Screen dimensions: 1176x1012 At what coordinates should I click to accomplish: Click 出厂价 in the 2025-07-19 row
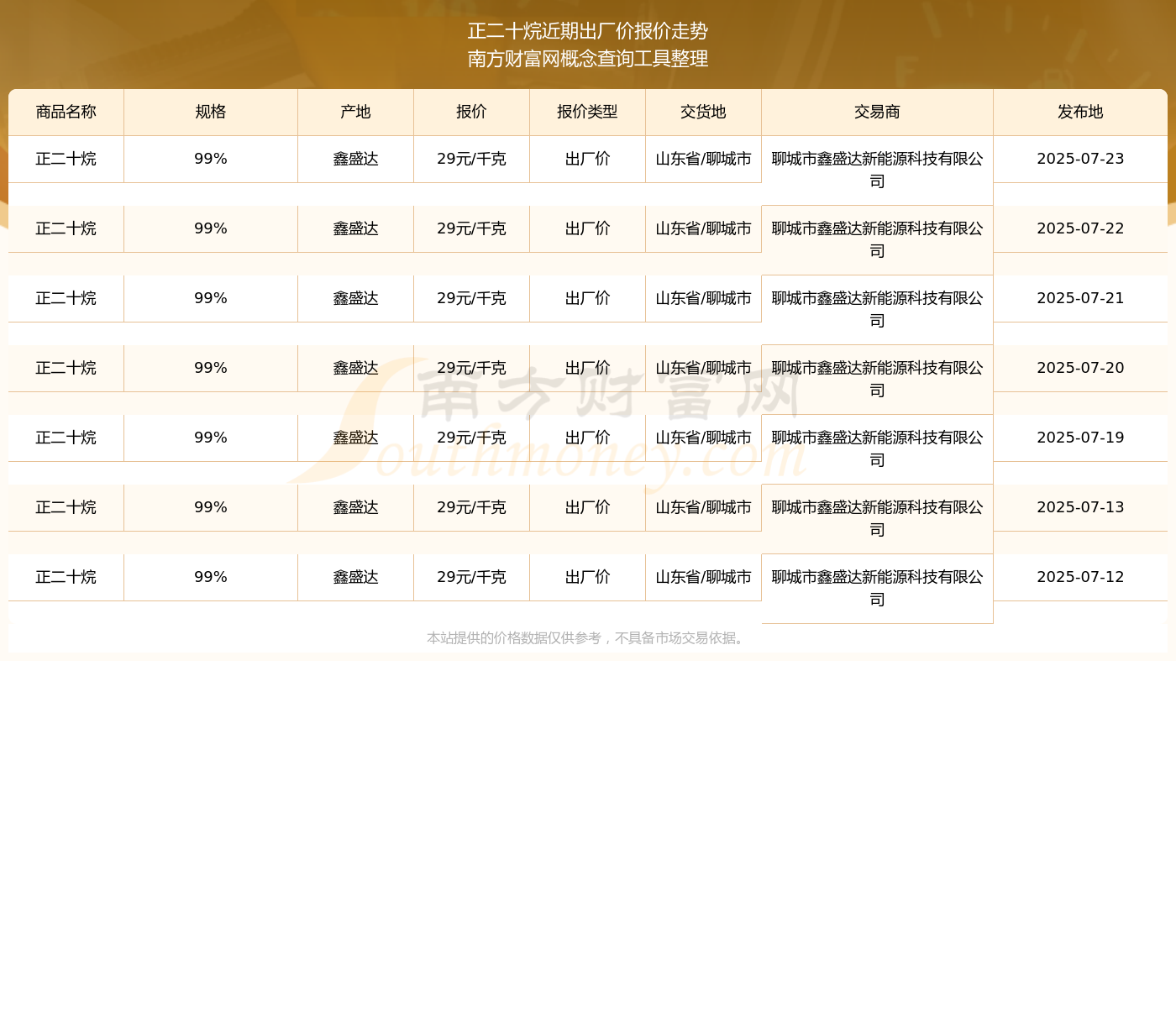point(588,438)
